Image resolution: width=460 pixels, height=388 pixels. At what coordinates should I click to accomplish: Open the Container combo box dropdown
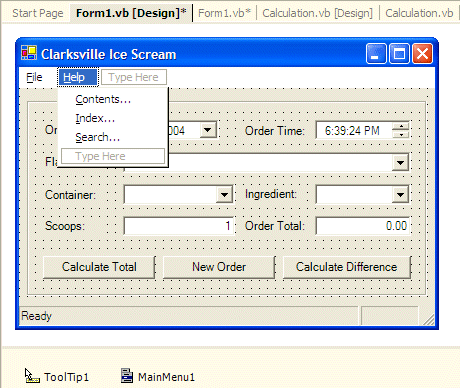point(224,194)
